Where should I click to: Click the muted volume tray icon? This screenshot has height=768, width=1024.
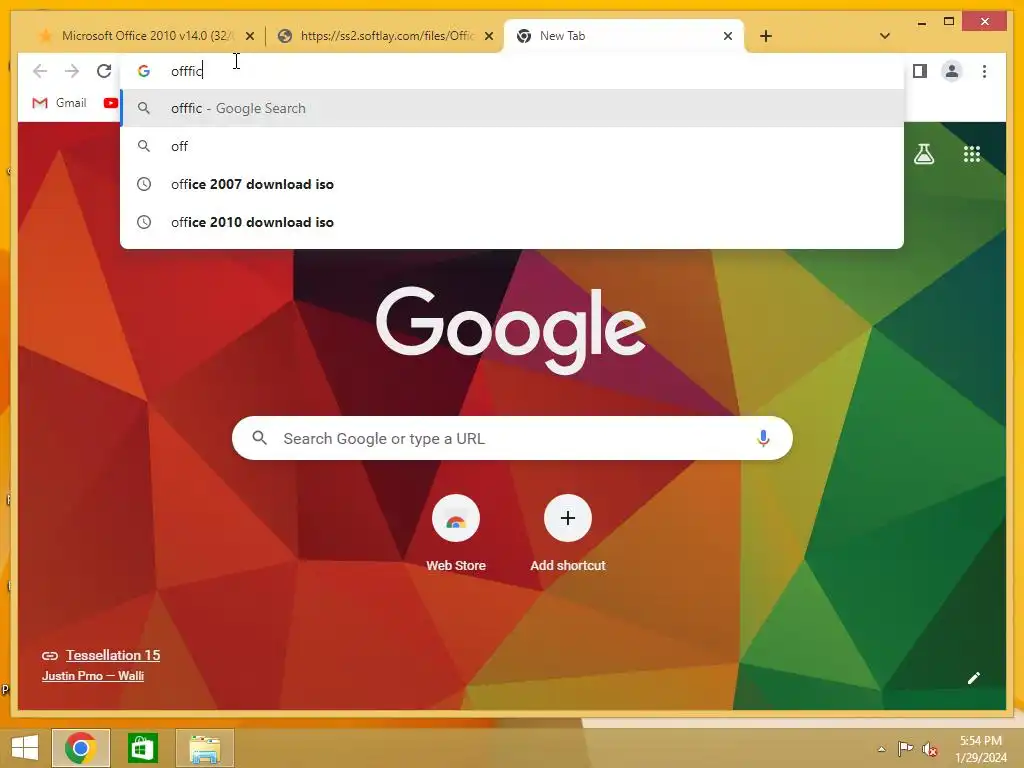929,749
